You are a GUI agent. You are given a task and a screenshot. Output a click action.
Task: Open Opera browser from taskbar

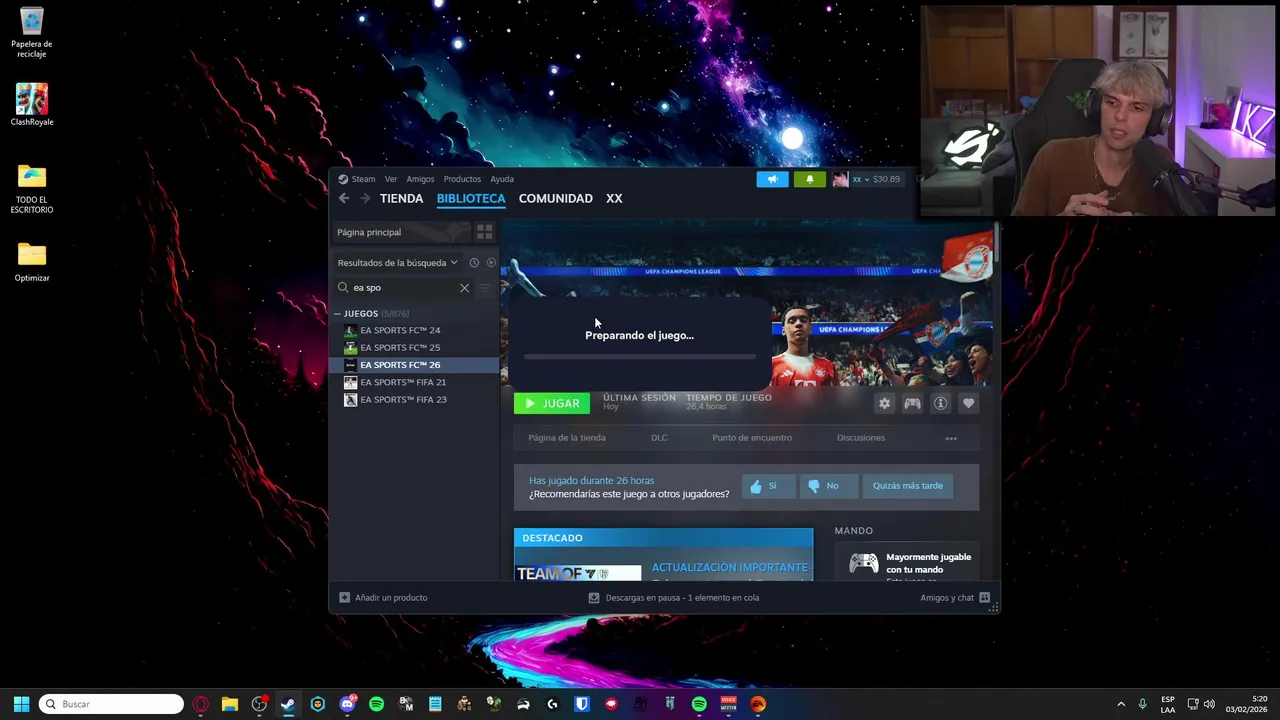coord(201,704)
